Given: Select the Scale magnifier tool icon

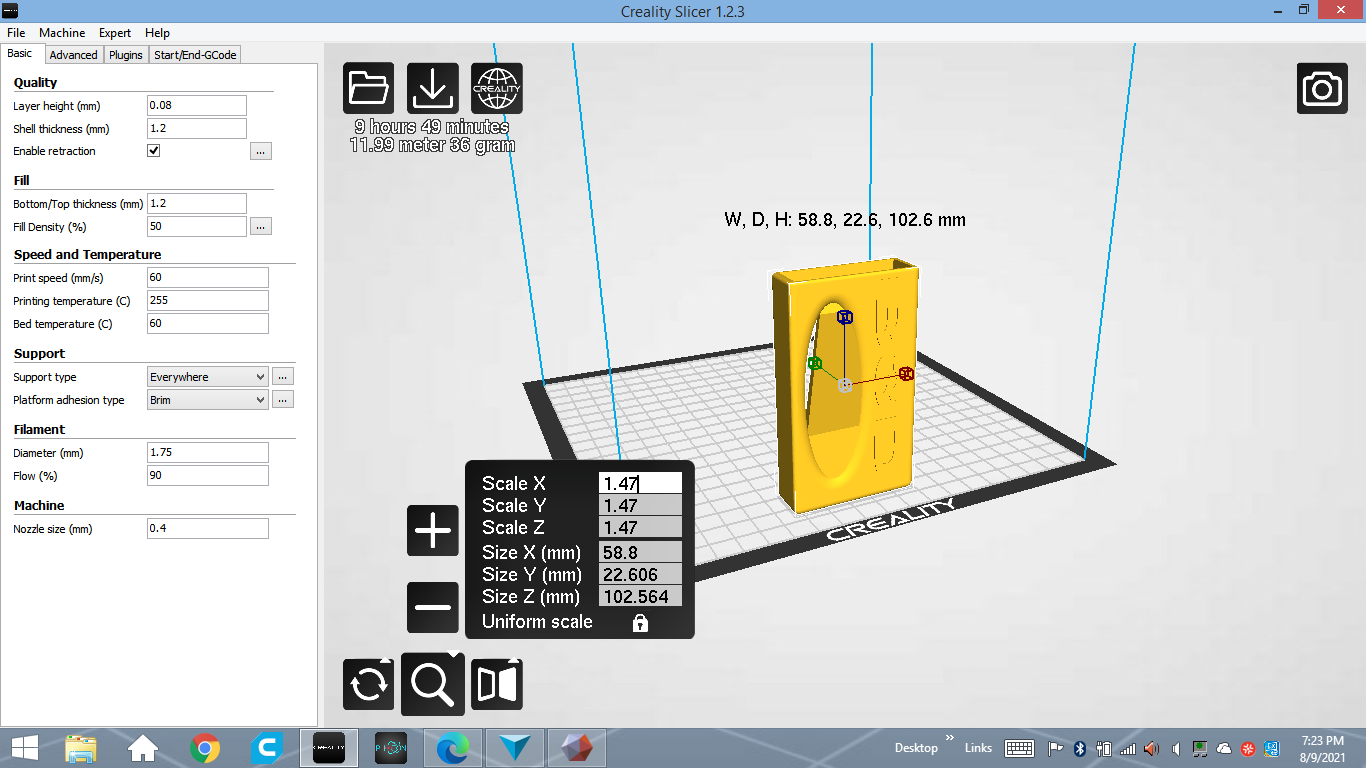Looking at the screenshot, I should (x=433, y=684).
